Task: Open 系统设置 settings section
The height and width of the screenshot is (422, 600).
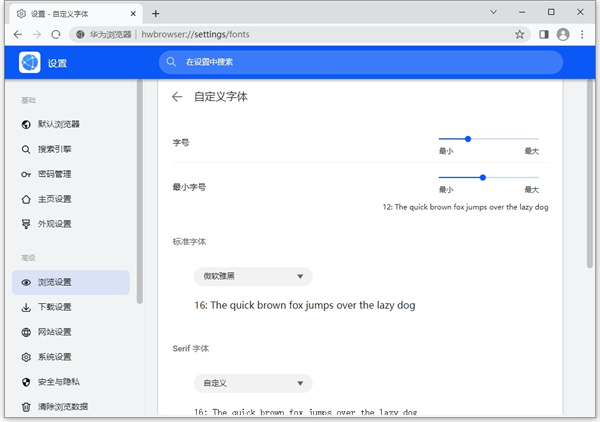Action: (71, 357)
